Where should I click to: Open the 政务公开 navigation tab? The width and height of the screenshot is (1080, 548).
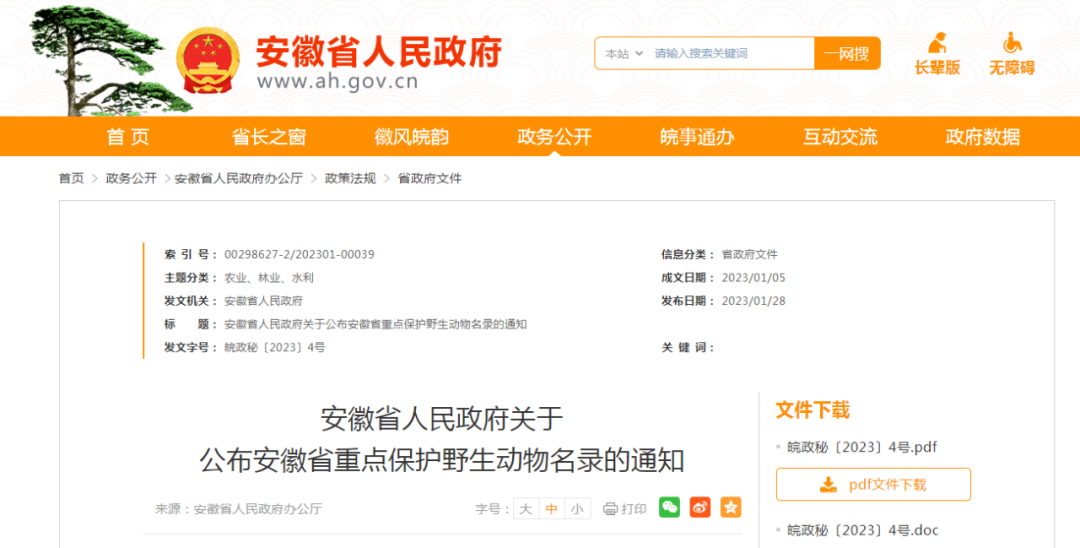click(554, 136)
